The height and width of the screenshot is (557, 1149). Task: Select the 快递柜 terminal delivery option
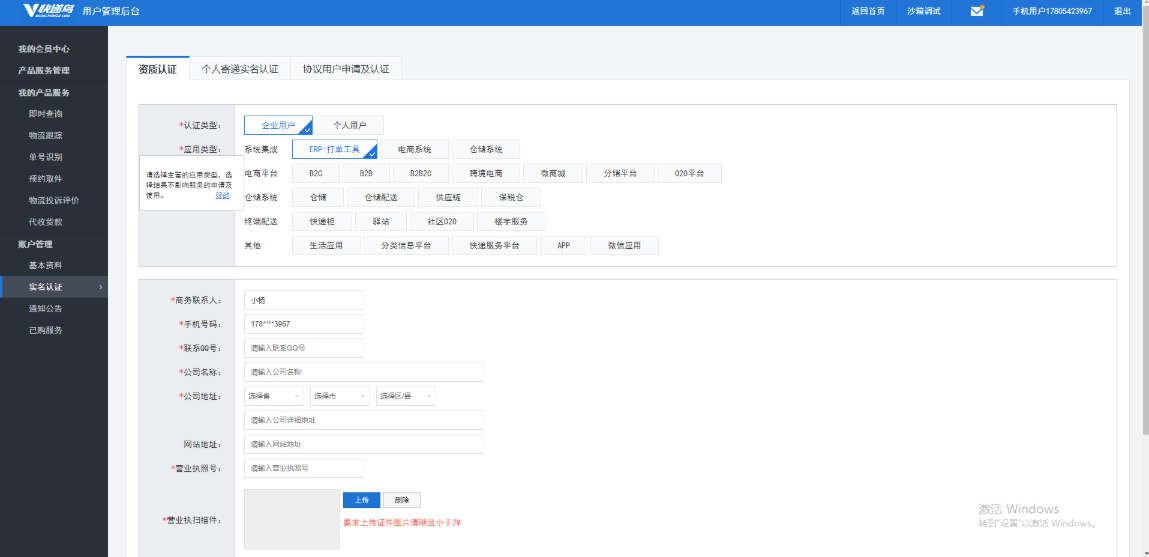click(321, 221)
